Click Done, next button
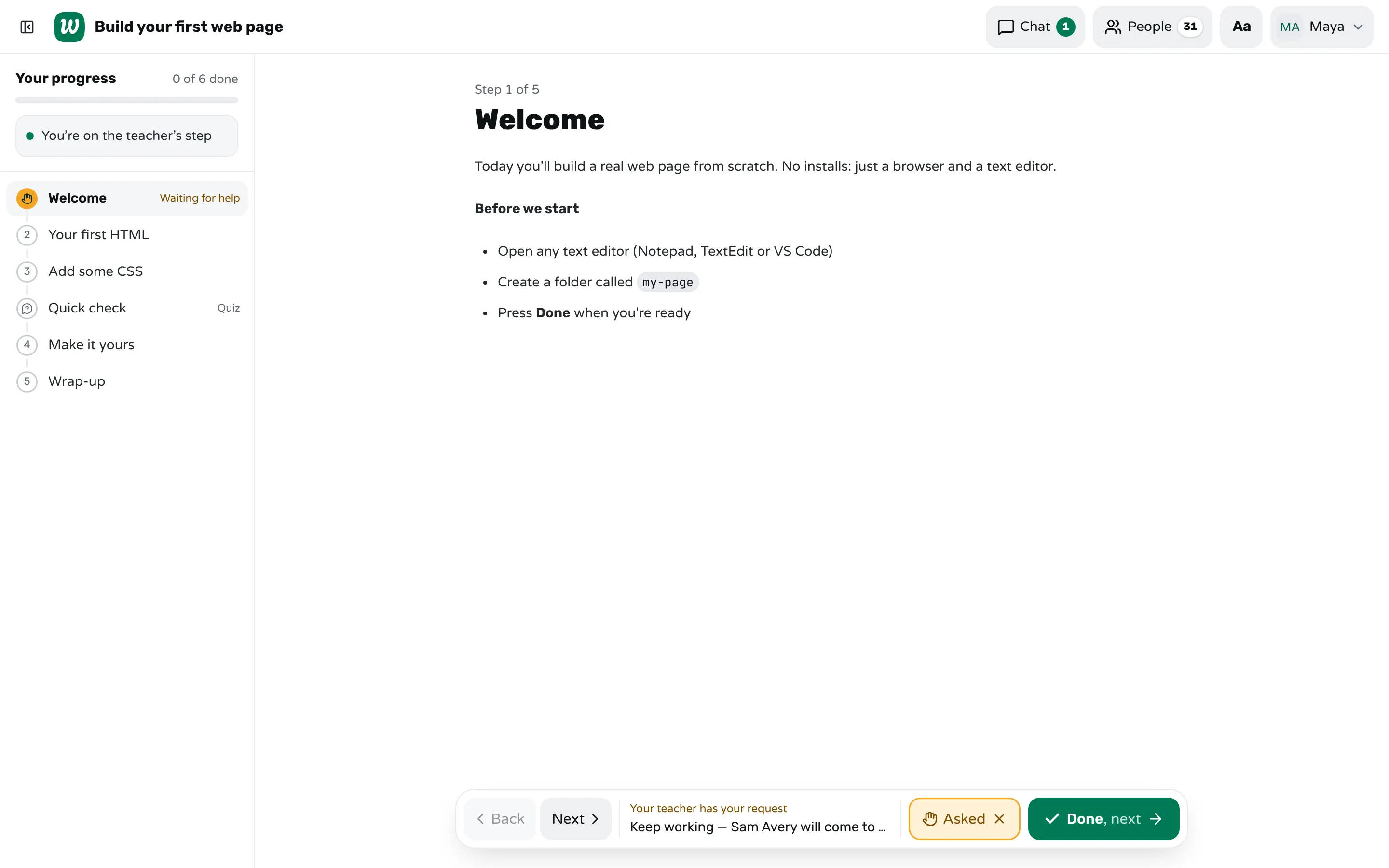This screenshot has height=868, width=1389. click(x=1104, y=819)
